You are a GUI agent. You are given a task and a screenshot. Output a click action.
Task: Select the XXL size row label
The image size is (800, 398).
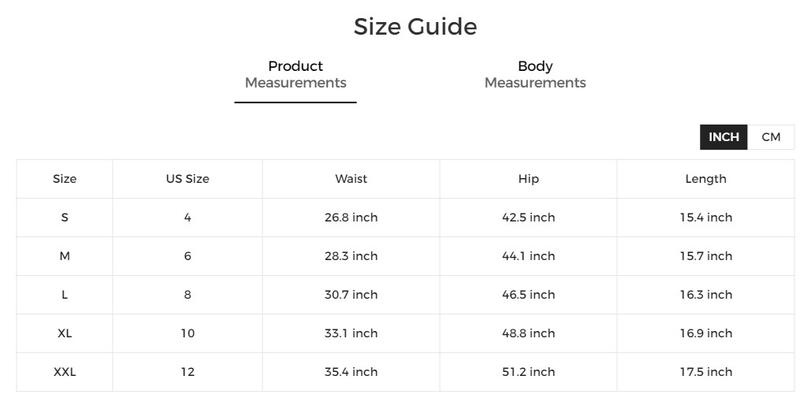(65, 372)
